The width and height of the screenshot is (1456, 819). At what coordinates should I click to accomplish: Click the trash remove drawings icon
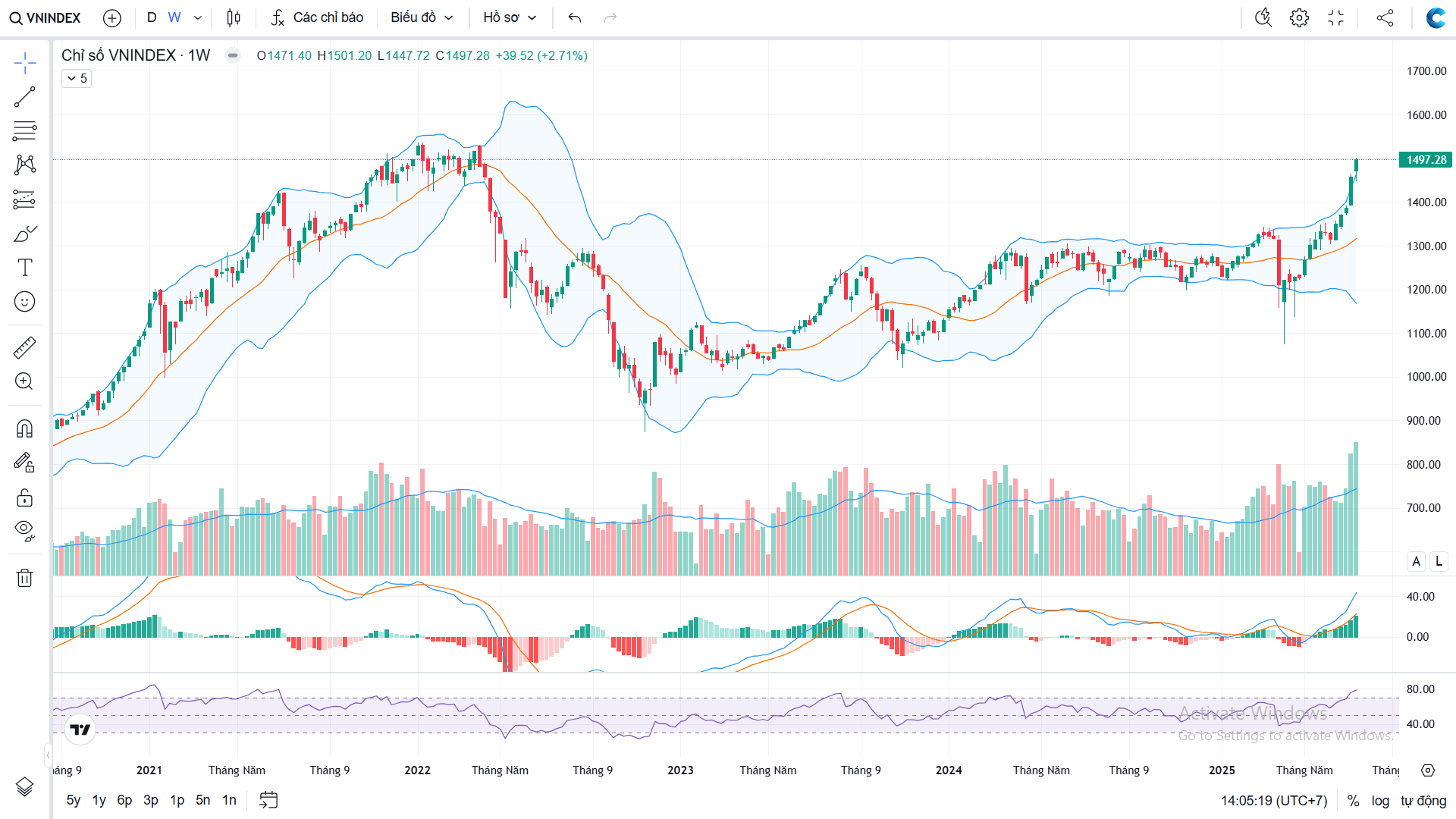pos(24,578)
